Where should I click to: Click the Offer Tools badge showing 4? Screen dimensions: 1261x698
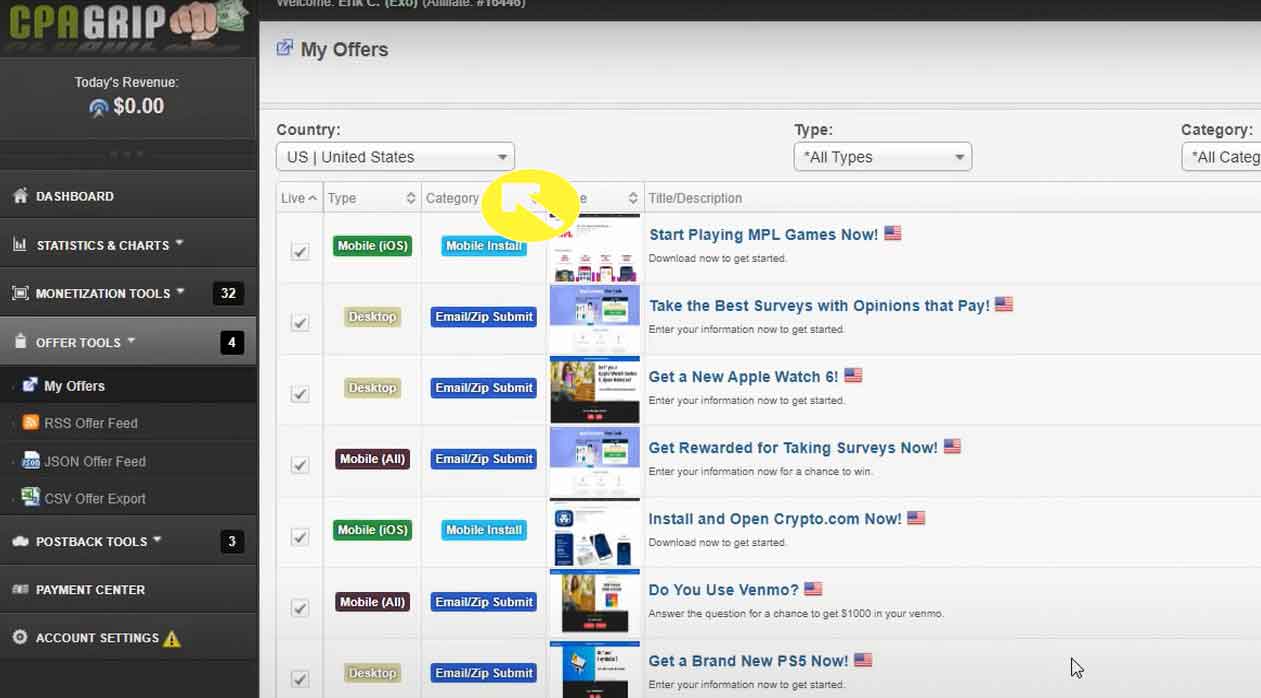(231, 342)
